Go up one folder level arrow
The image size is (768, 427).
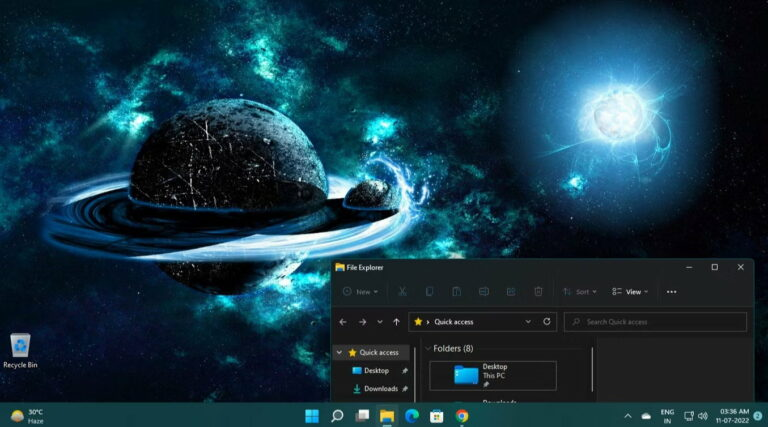point(396,322)
